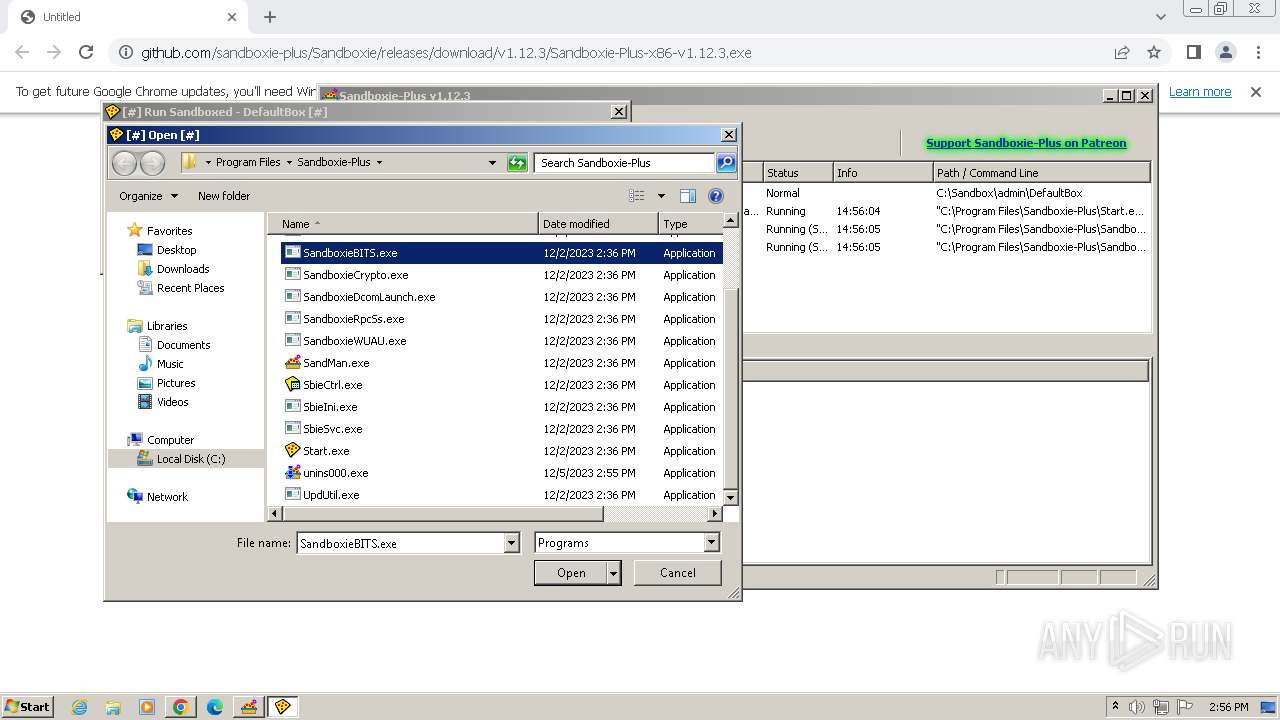1280x720 pixels.
Task: Click the Open button
Action: pos(571,573)
